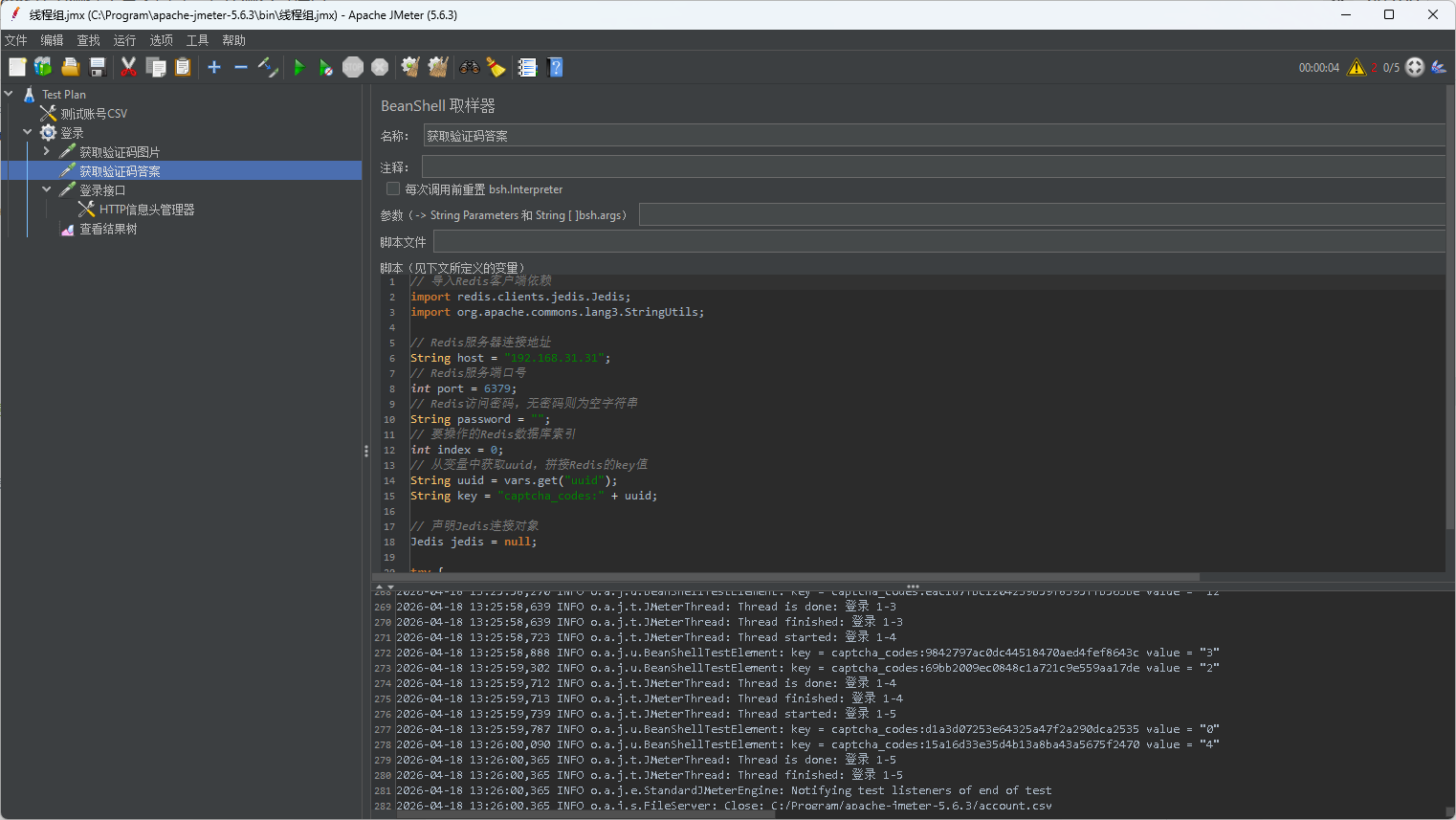Viewport: 1456px width, 820px height.
Task: Click the Shutdown test icon
Action: click(x=380, y=67)
